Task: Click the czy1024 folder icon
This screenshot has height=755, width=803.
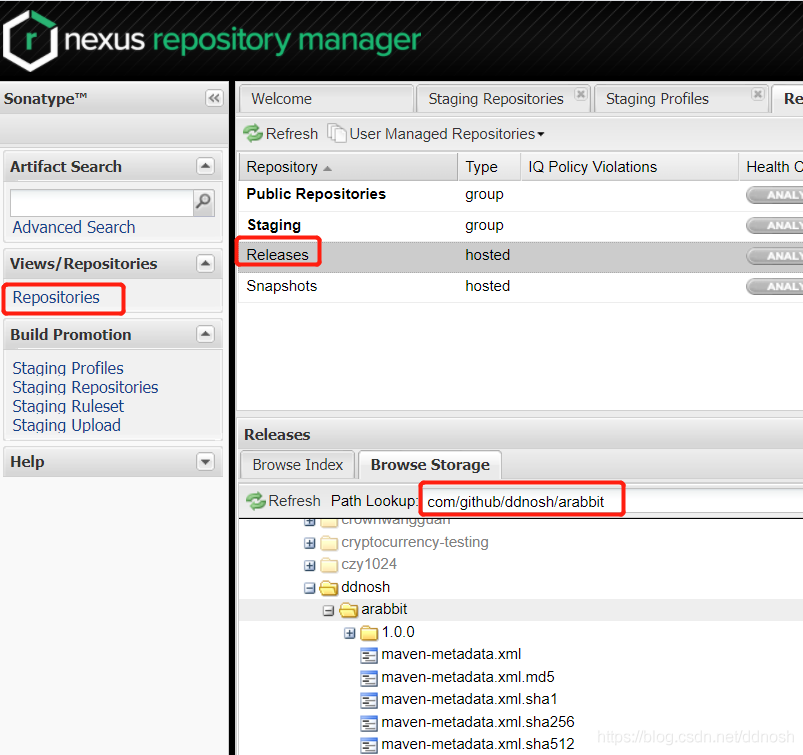Action: tap(329, 565)
